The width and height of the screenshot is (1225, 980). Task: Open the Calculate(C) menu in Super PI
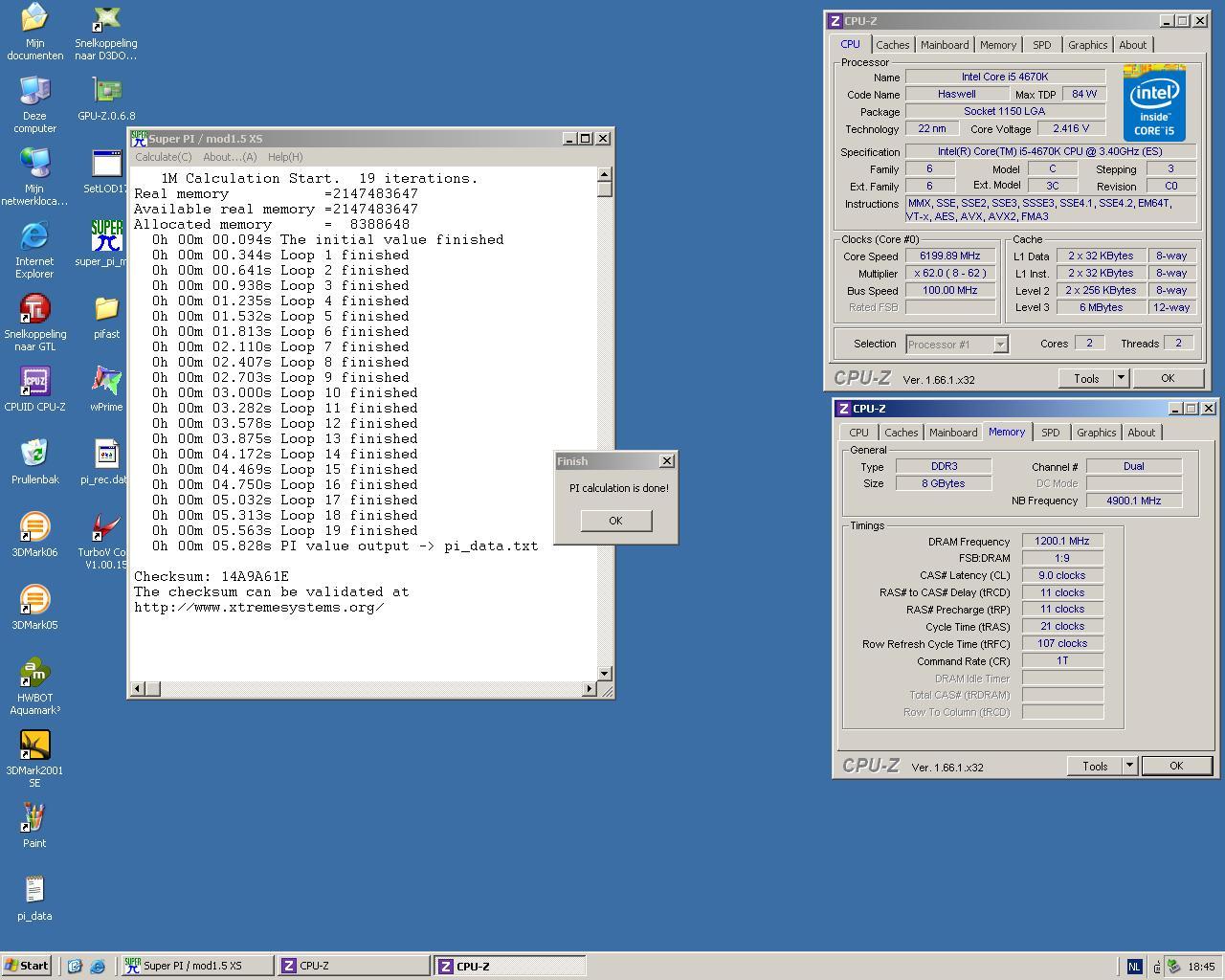pos(164,157)
